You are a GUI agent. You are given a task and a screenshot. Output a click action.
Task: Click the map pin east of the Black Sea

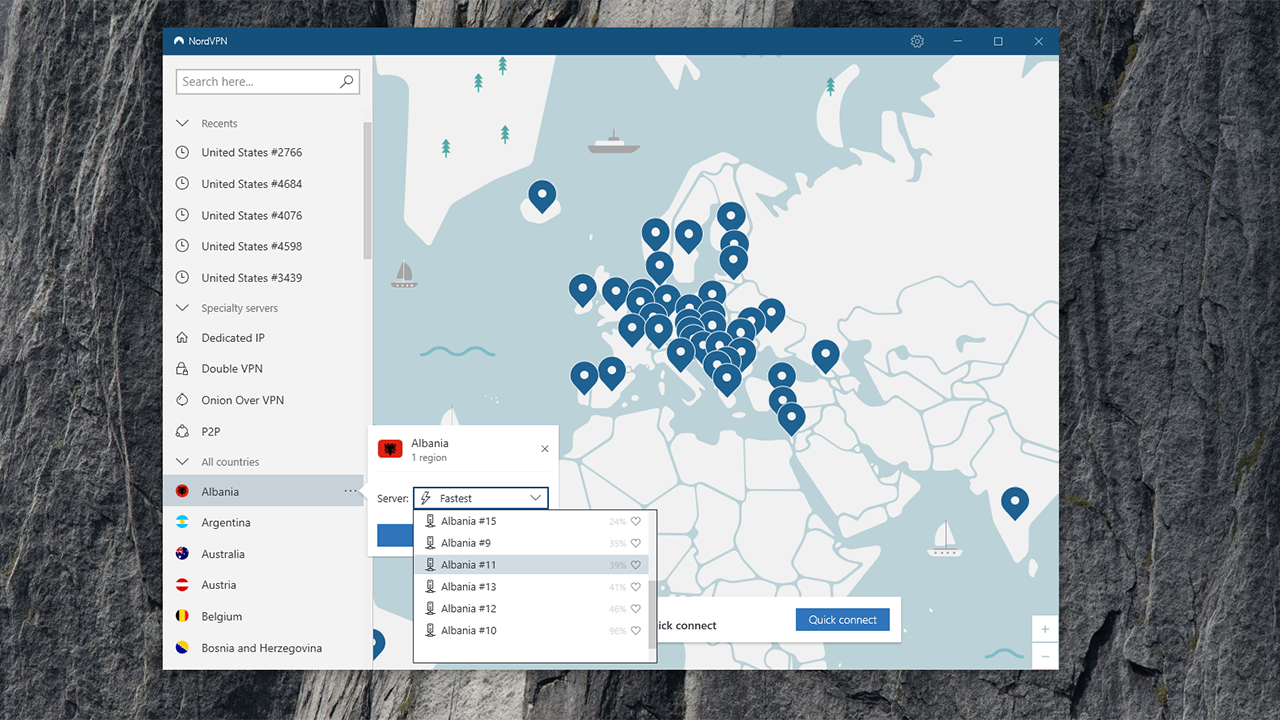pyautogui.click(x=825, y=355)
